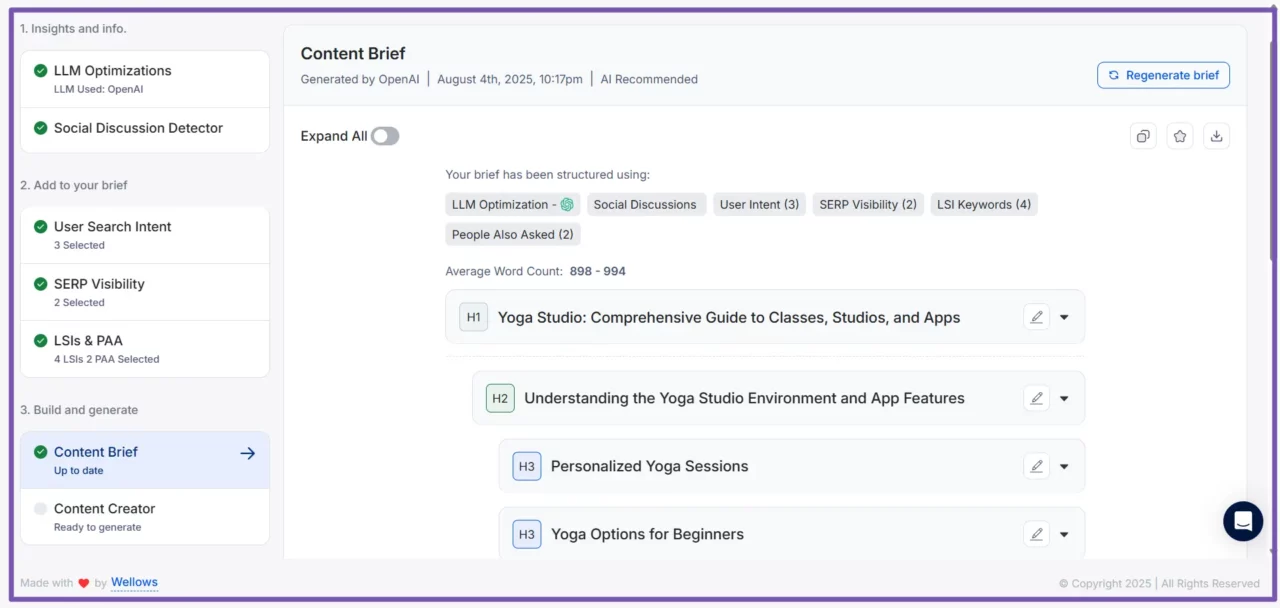Edit the Personalized Yoga Sessions heading
Viewport: 1280px width, 608px height.
coord(1036,465)
